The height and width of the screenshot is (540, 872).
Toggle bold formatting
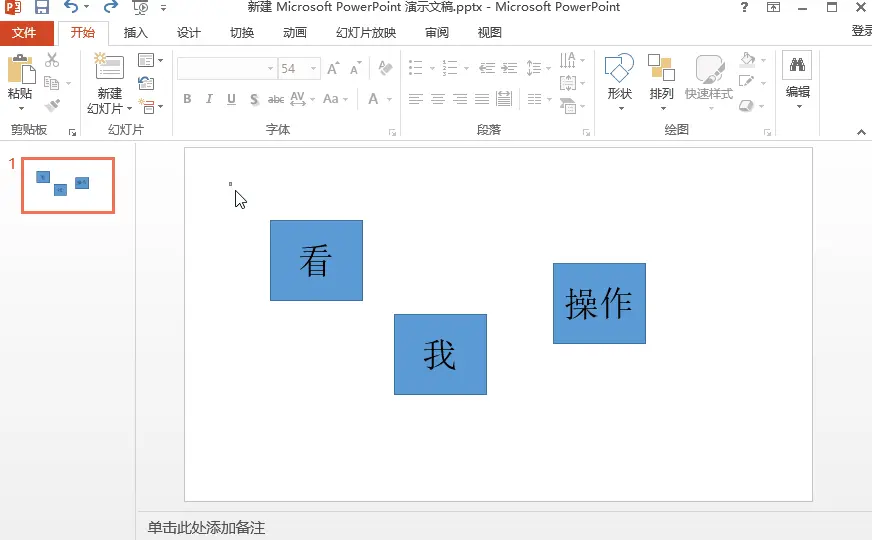coord(187,99)
